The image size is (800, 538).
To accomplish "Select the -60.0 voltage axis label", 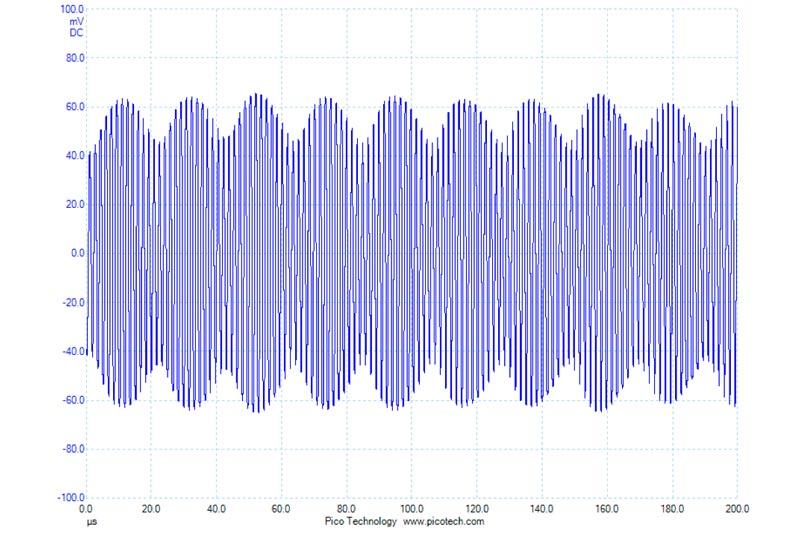I will pos(73,400).
